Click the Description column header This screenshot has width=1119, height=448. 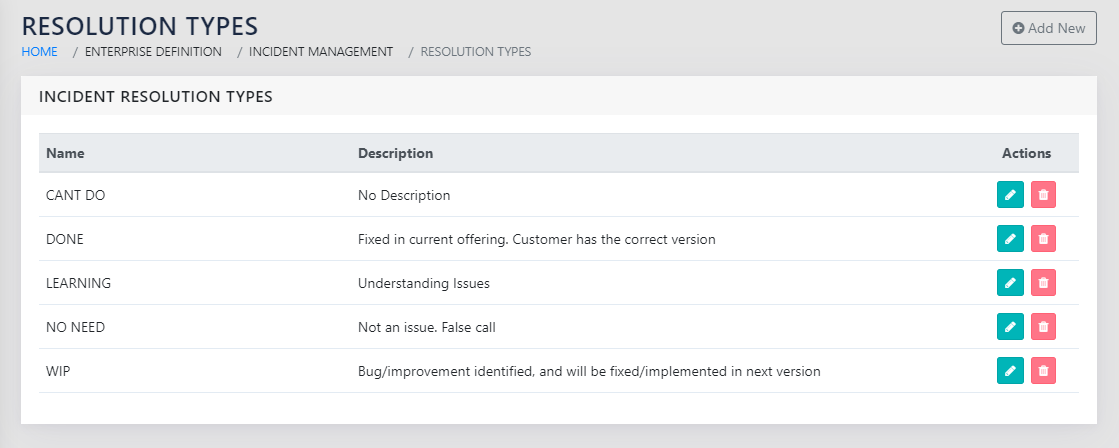395,154
